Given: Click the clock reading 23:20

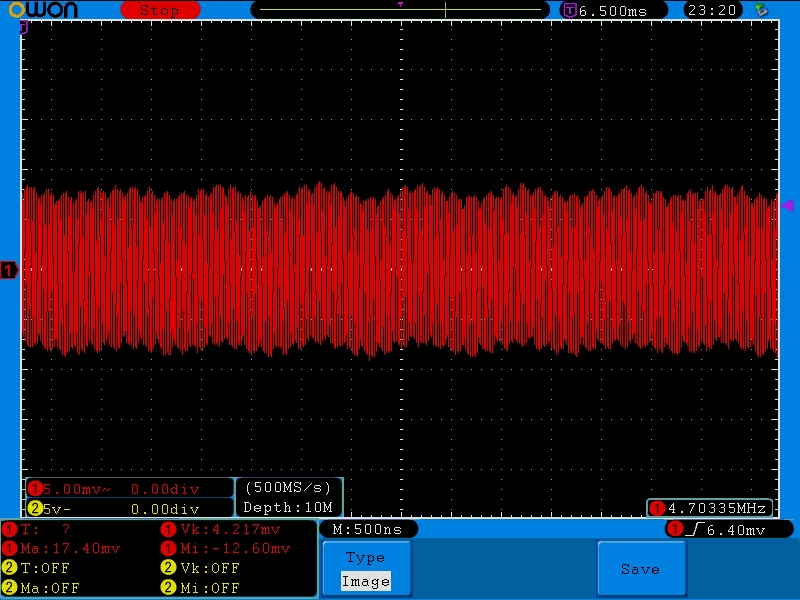Looking at the screenshot, I should pyautogui.click(x=712, y=10).
